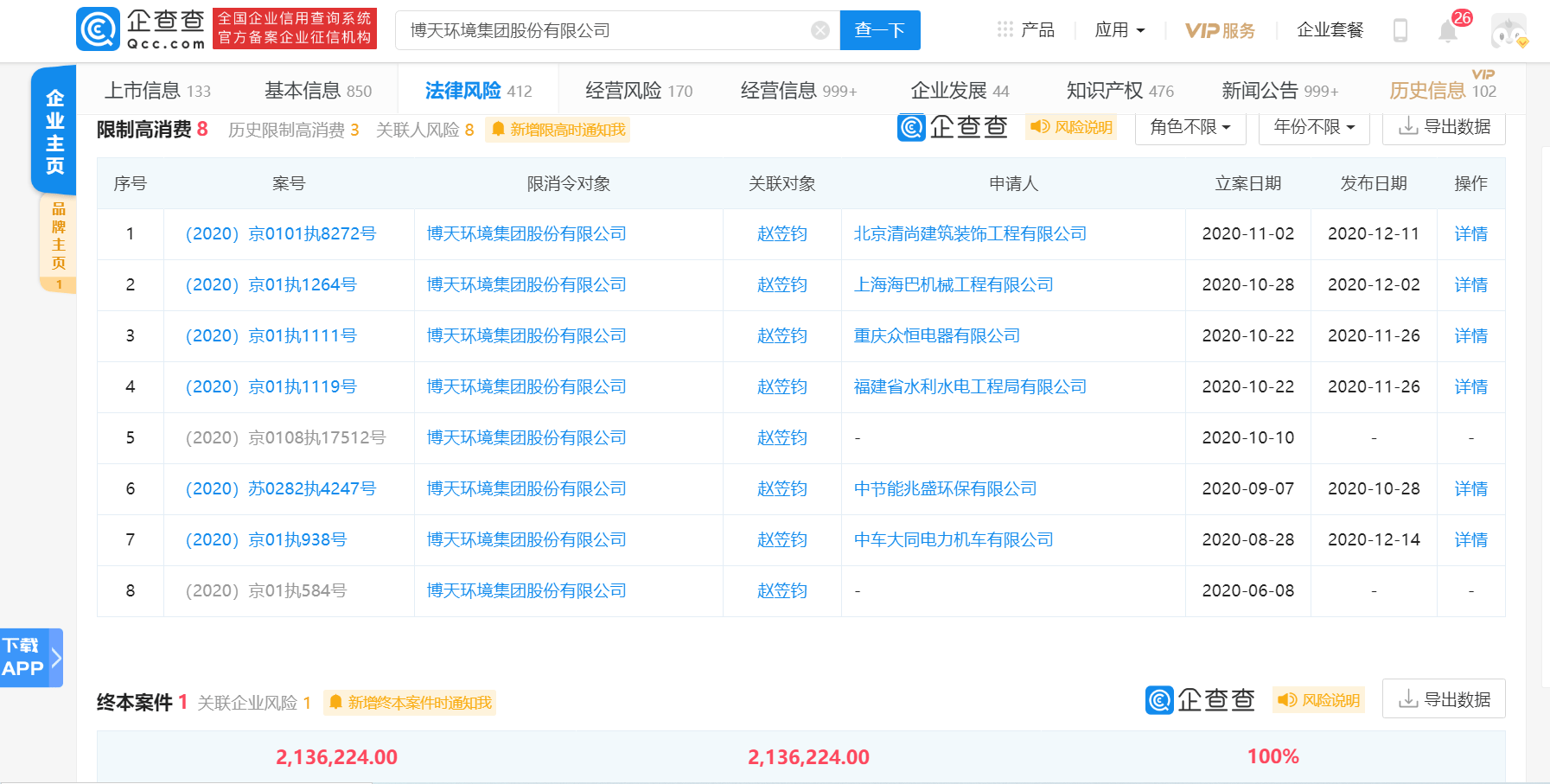
Task: View 关联人风险 sub-tab under 限制高消费
Action: pos(424,130)
